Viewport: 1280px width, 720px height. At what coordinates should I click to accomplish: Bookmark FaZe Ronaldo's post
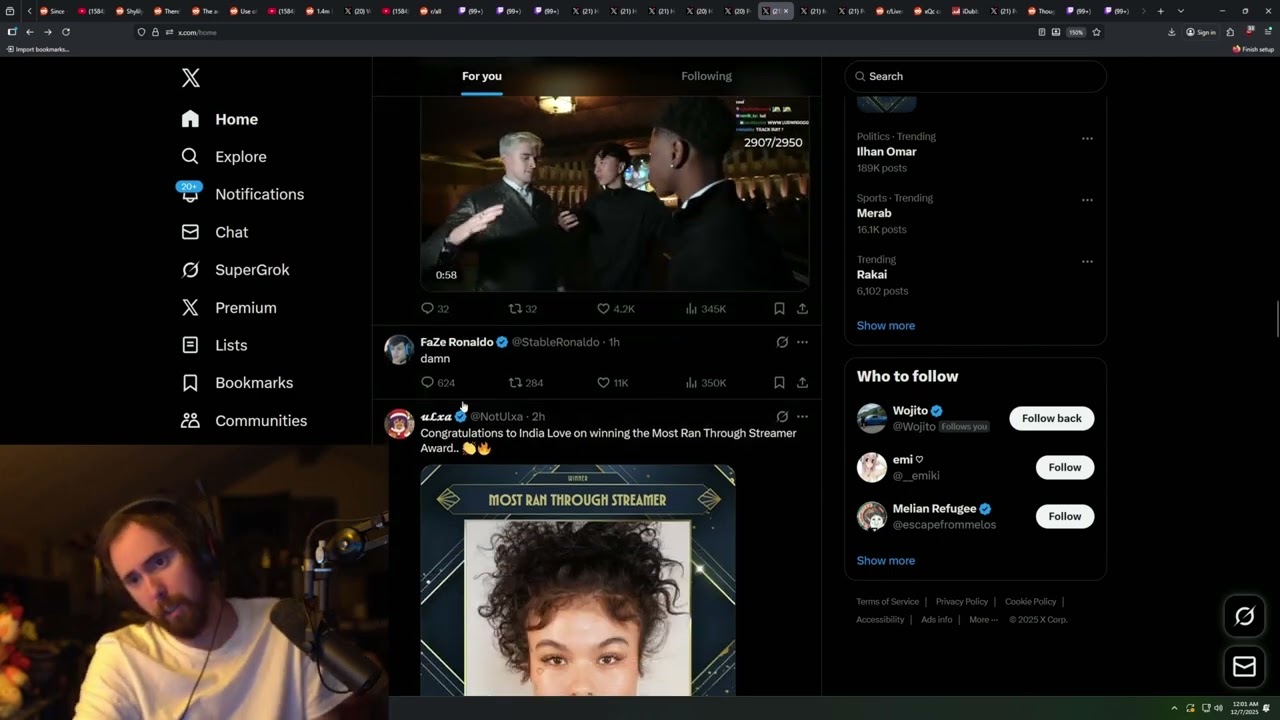[x=779, y=382]
